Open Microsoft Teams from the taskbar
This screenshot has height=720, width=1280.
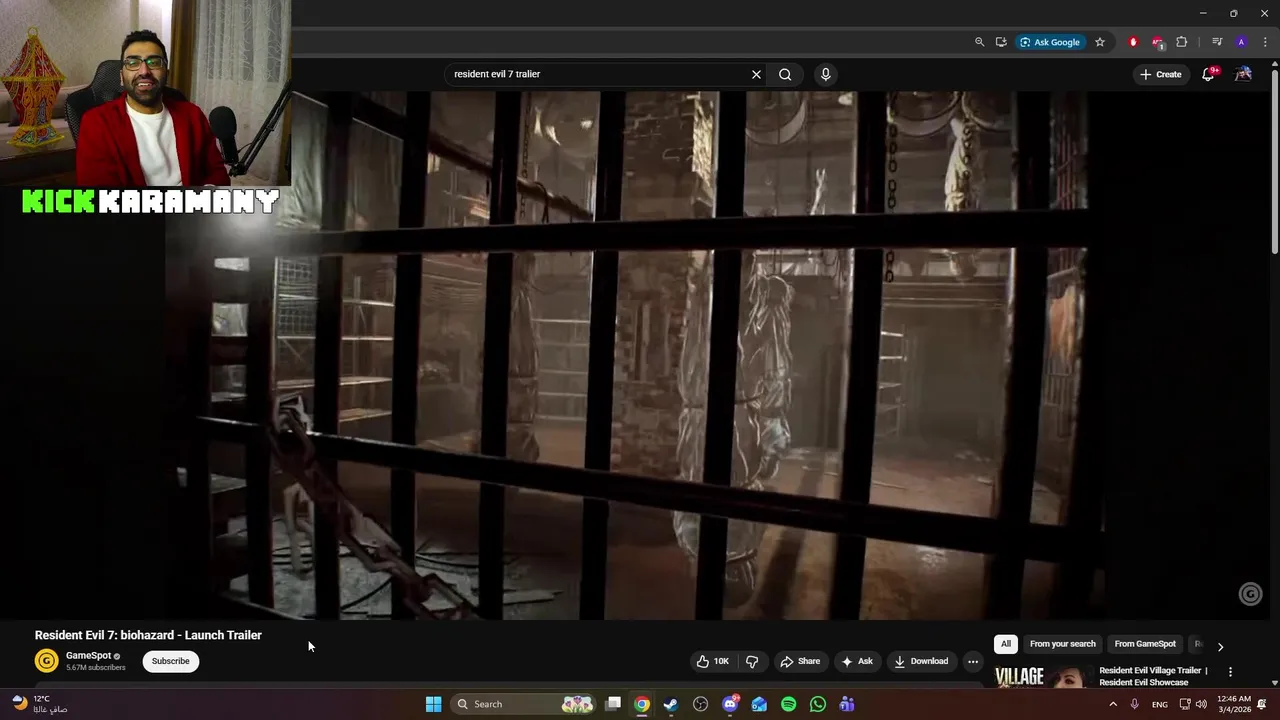[x=847, y=704]
